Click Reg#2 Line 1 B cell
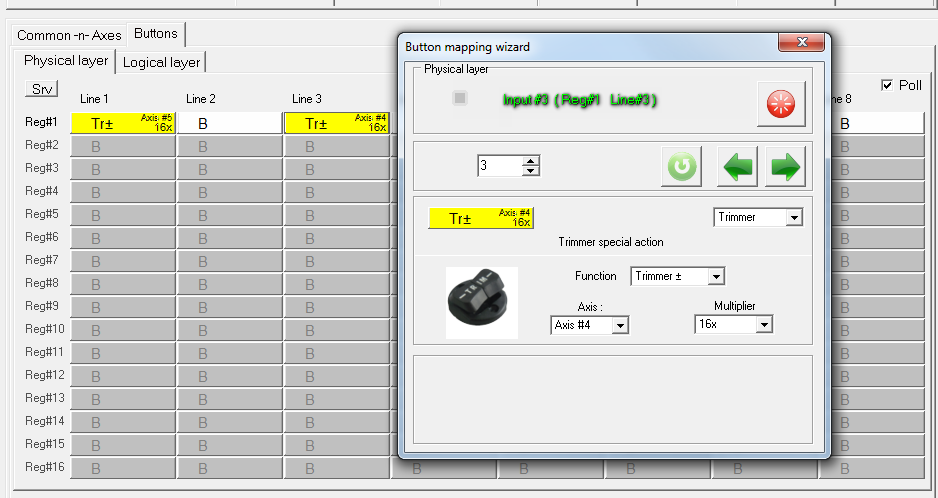This screenshot has width=938, height=498. [x=123, y=147]
